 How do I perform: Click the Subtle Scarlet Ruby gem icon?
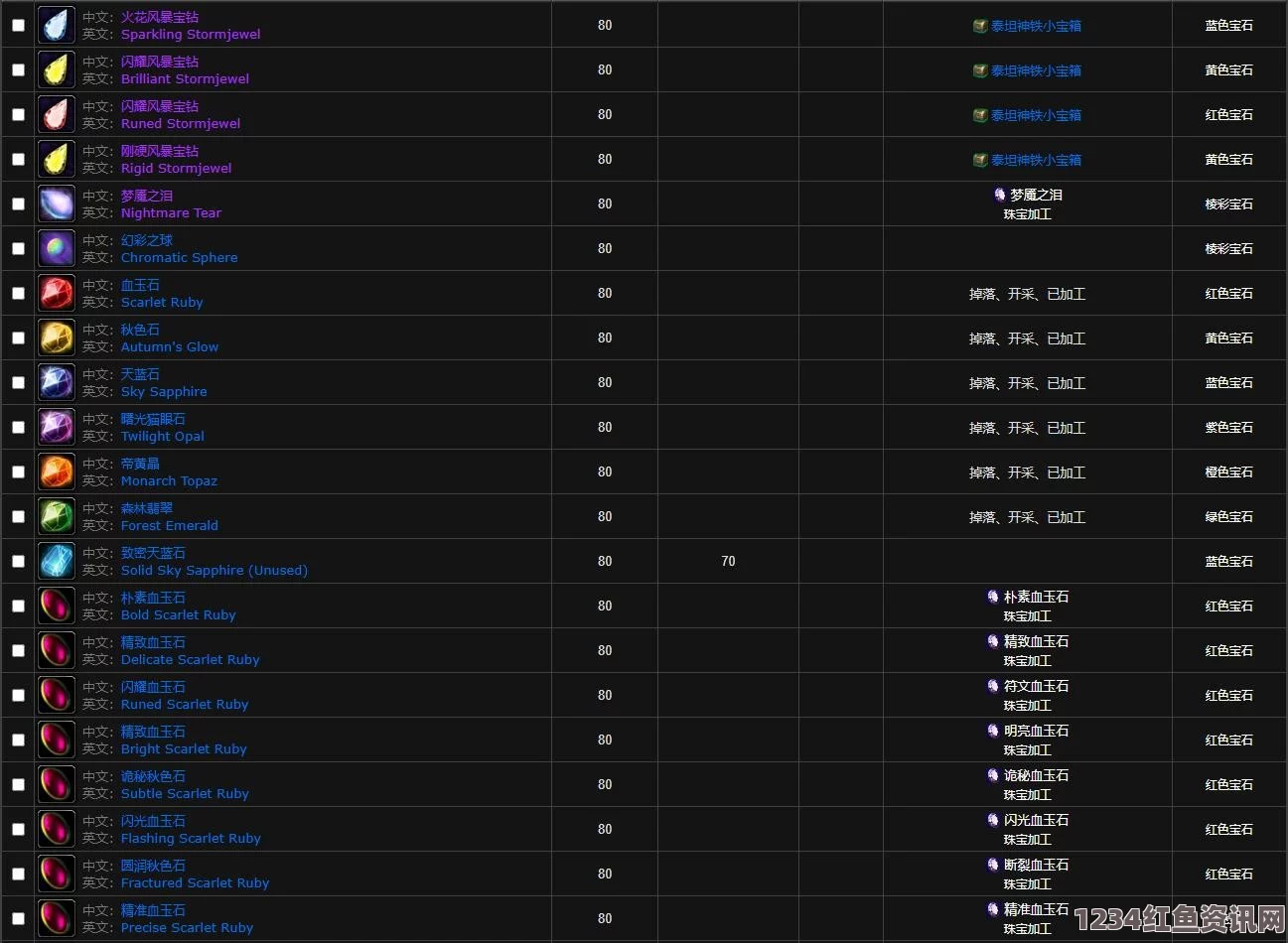(57, 784)
